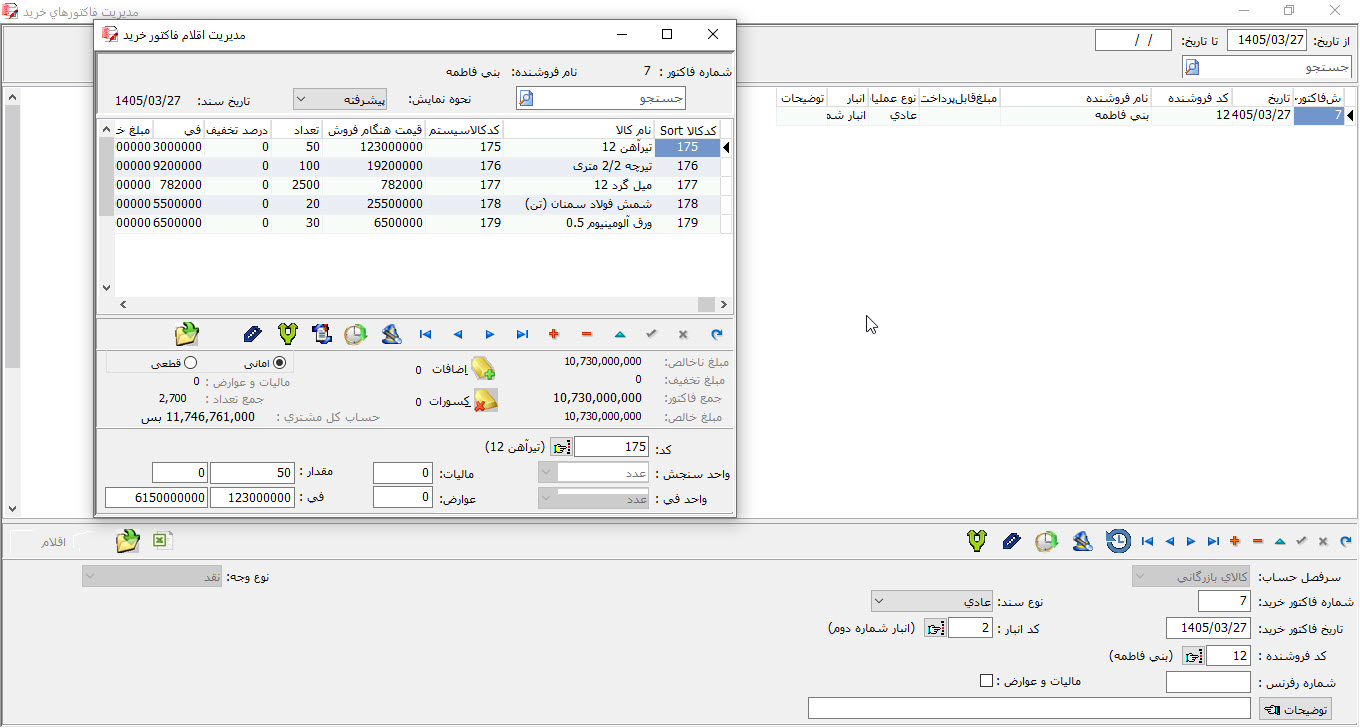Click the folder with green arrow in main window toolbar
The image size is (1360, 728).
point(127,541)
